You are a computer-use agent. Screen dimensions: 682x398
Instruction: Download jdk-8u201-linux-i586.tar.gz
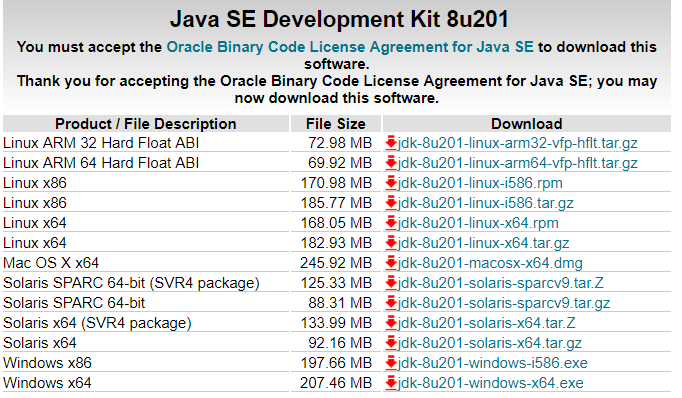[485, 203]
